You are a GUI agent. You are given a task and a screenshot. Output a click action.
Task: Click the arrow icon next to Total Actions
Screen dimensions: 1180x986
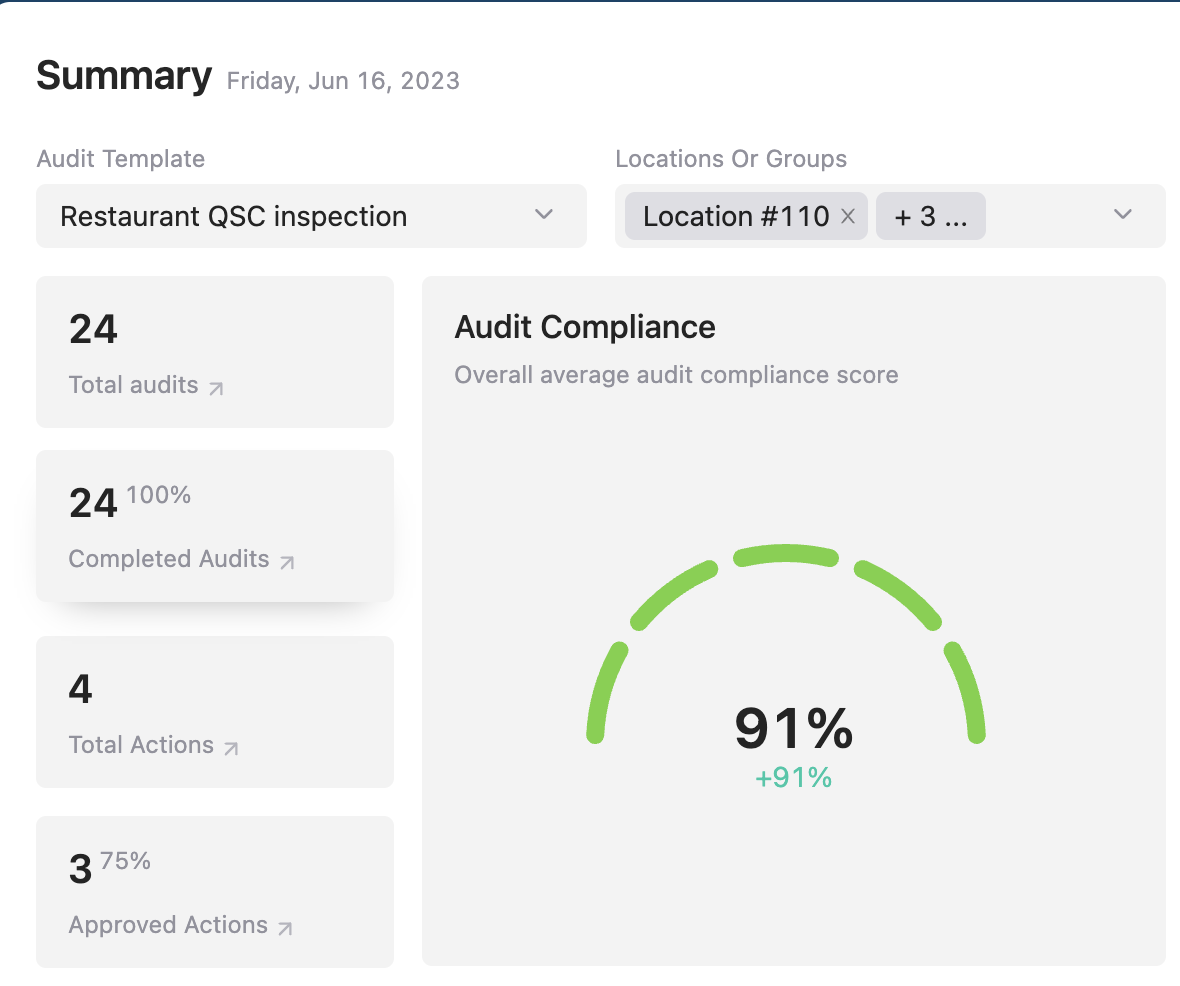tap(231, 748)
